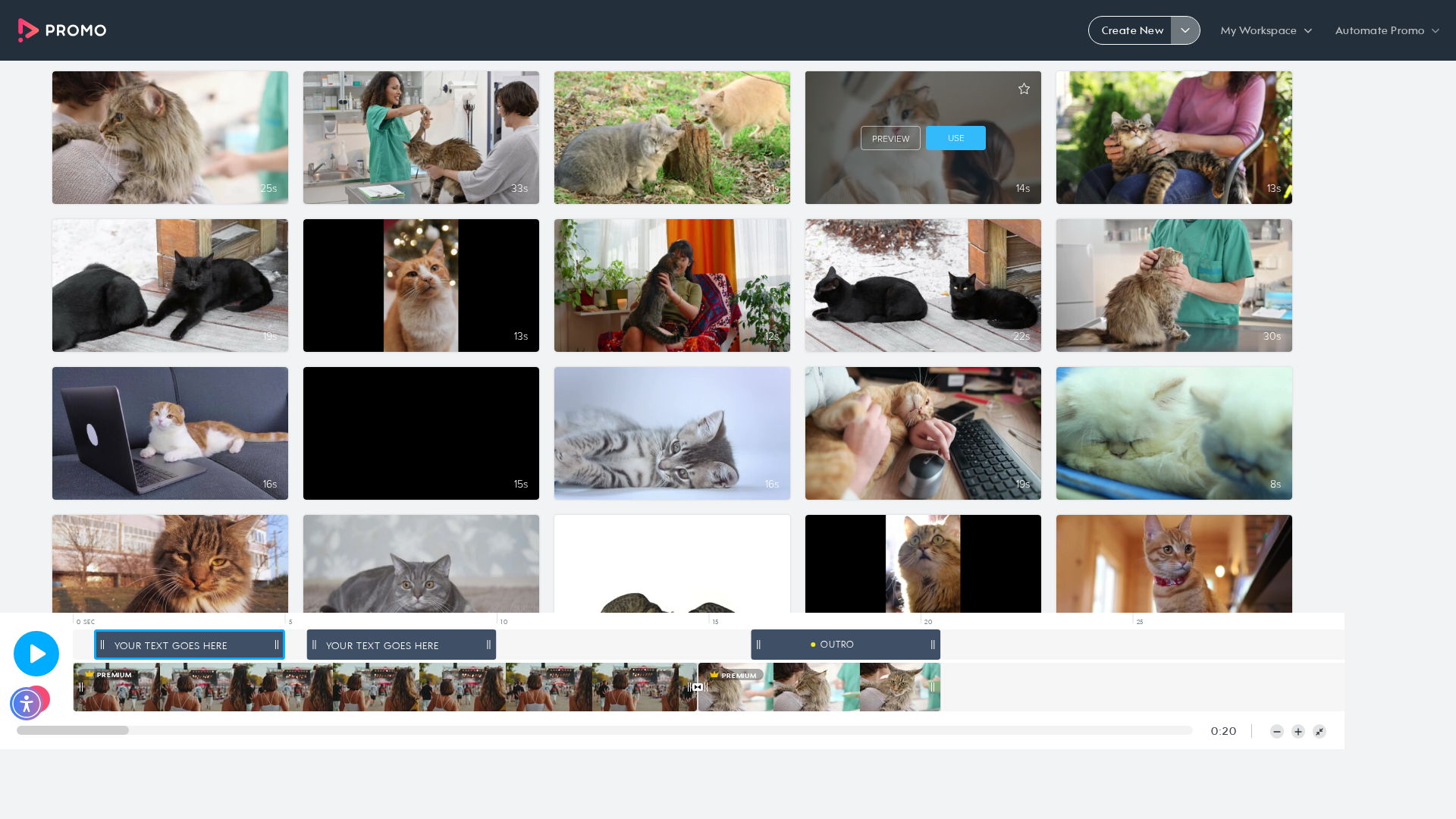The width and height of the screenshot is (1456, 819).
Task: Click the 20 second ruler mark
Action: point(927,622)
